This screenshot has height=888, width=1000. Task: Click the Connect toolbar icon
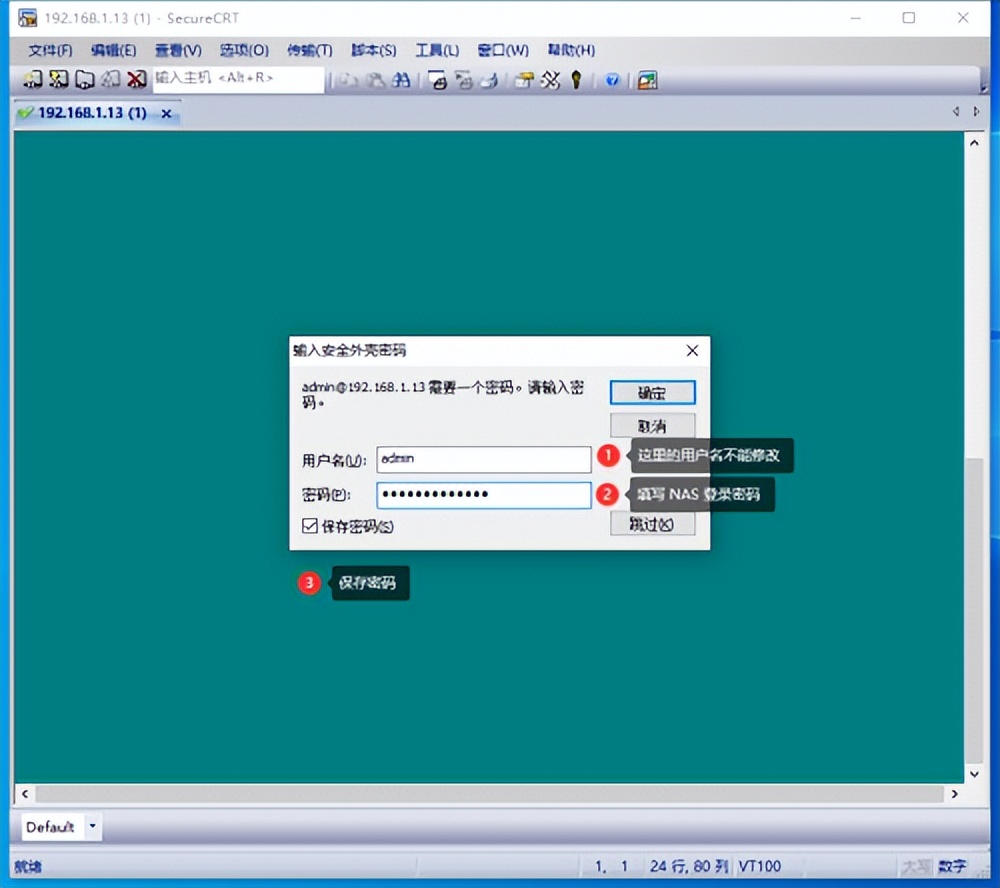(33, 80)
